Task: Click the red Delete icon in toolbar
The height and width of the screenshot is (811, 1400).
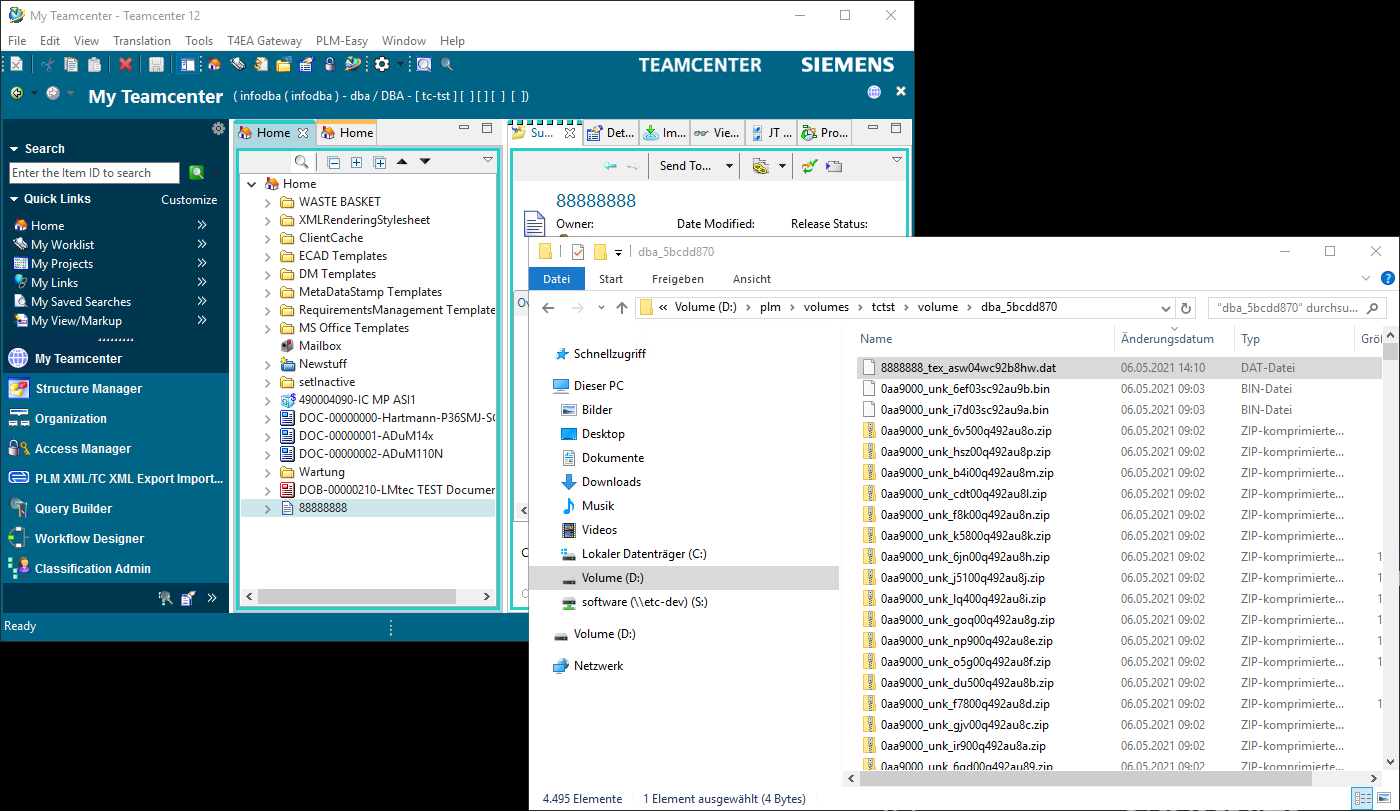Action: [x=125, y=65]
